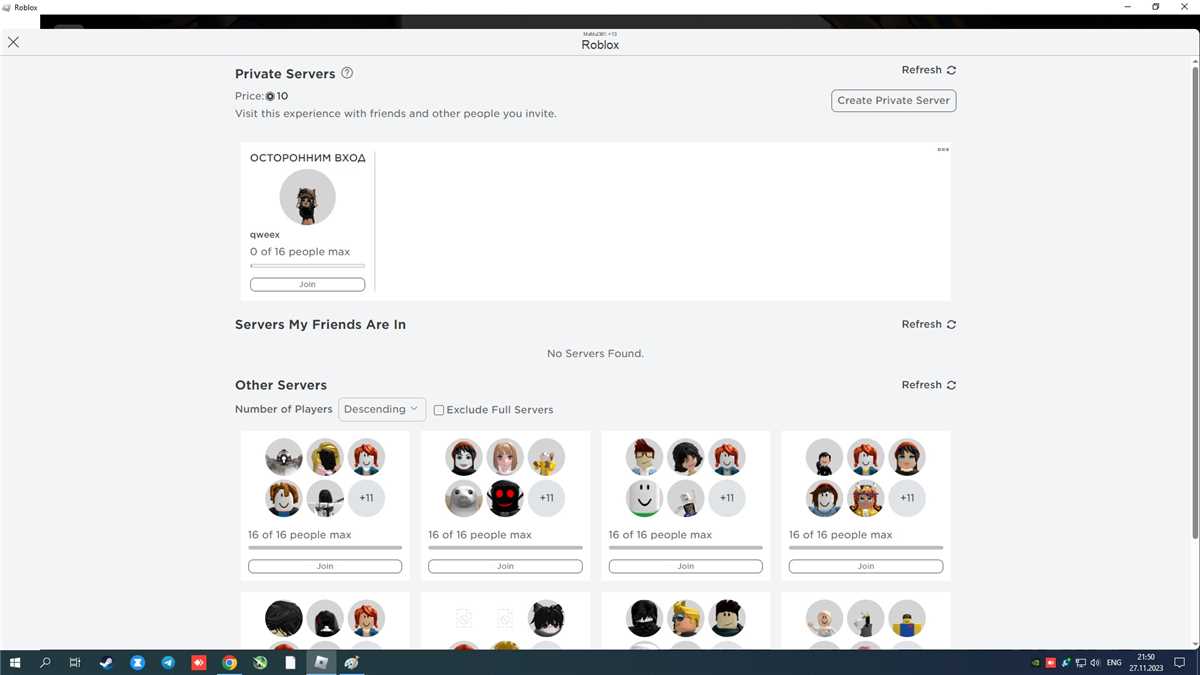The width and height of the screenshot is (1200, 675).
Task: Open the Windows notification center
Action: point(1182,662)
